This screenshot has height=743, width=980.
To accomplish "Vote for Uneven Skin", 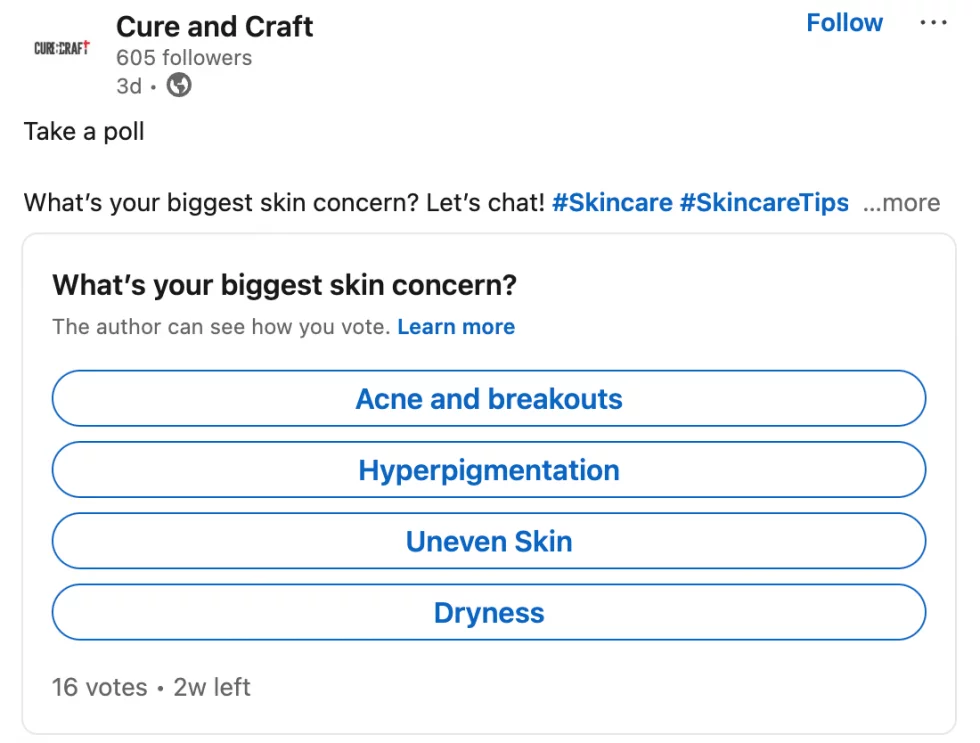I will (489, 540).
